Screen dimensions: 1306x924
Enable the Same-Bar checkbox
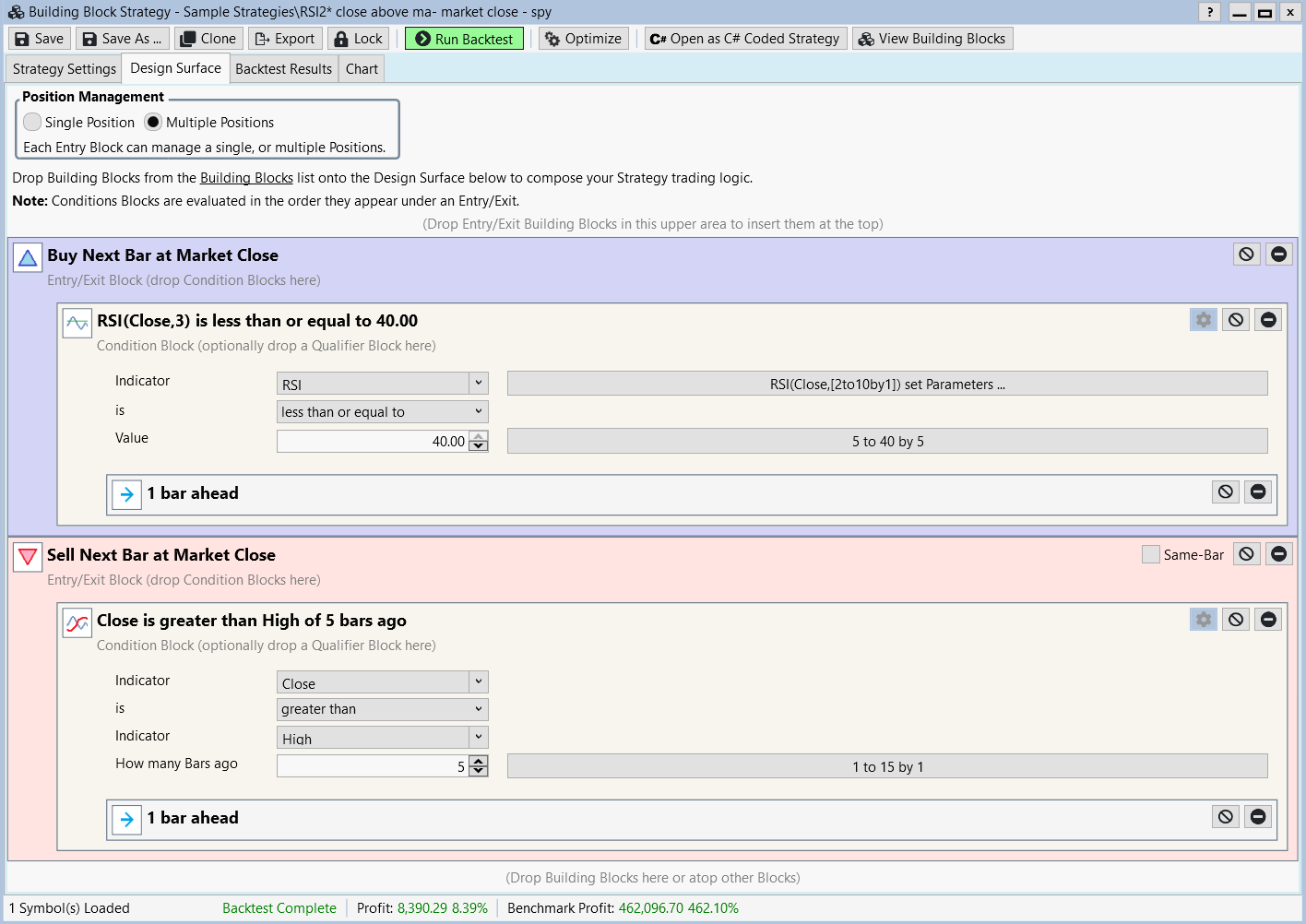1150,554
